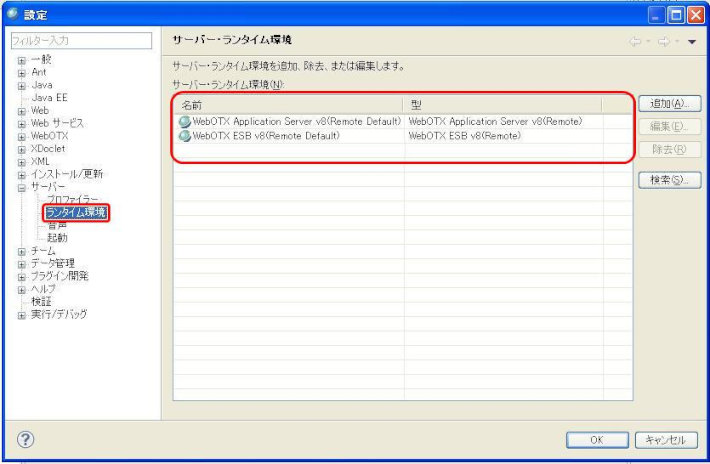Collapse the サーバー tree node
710x464 pixels.
click(21, 187)
